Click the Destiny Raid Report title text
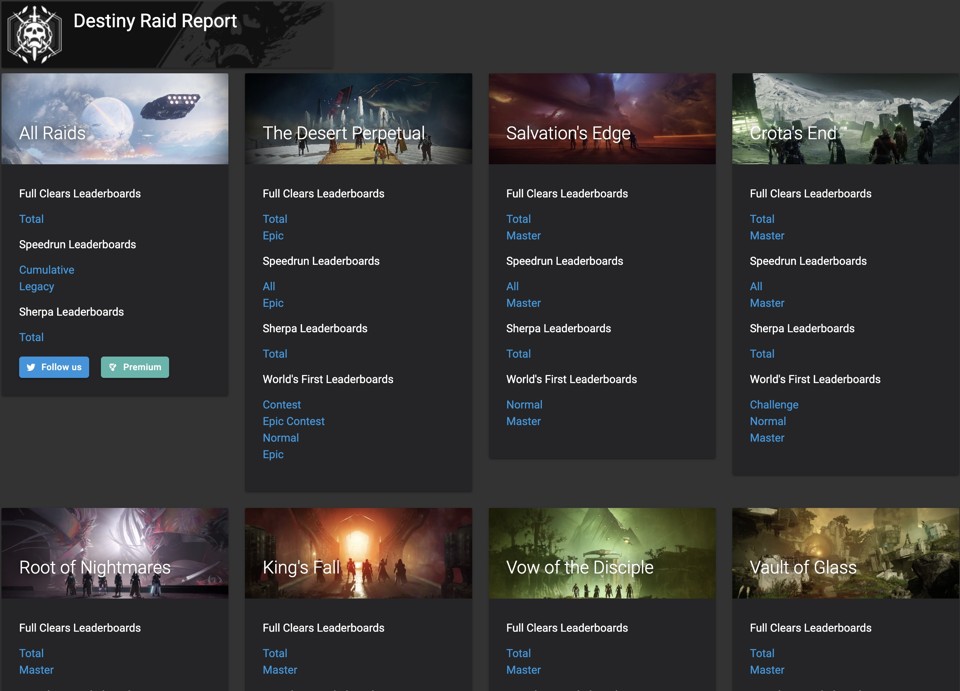 tap(155, 21)
